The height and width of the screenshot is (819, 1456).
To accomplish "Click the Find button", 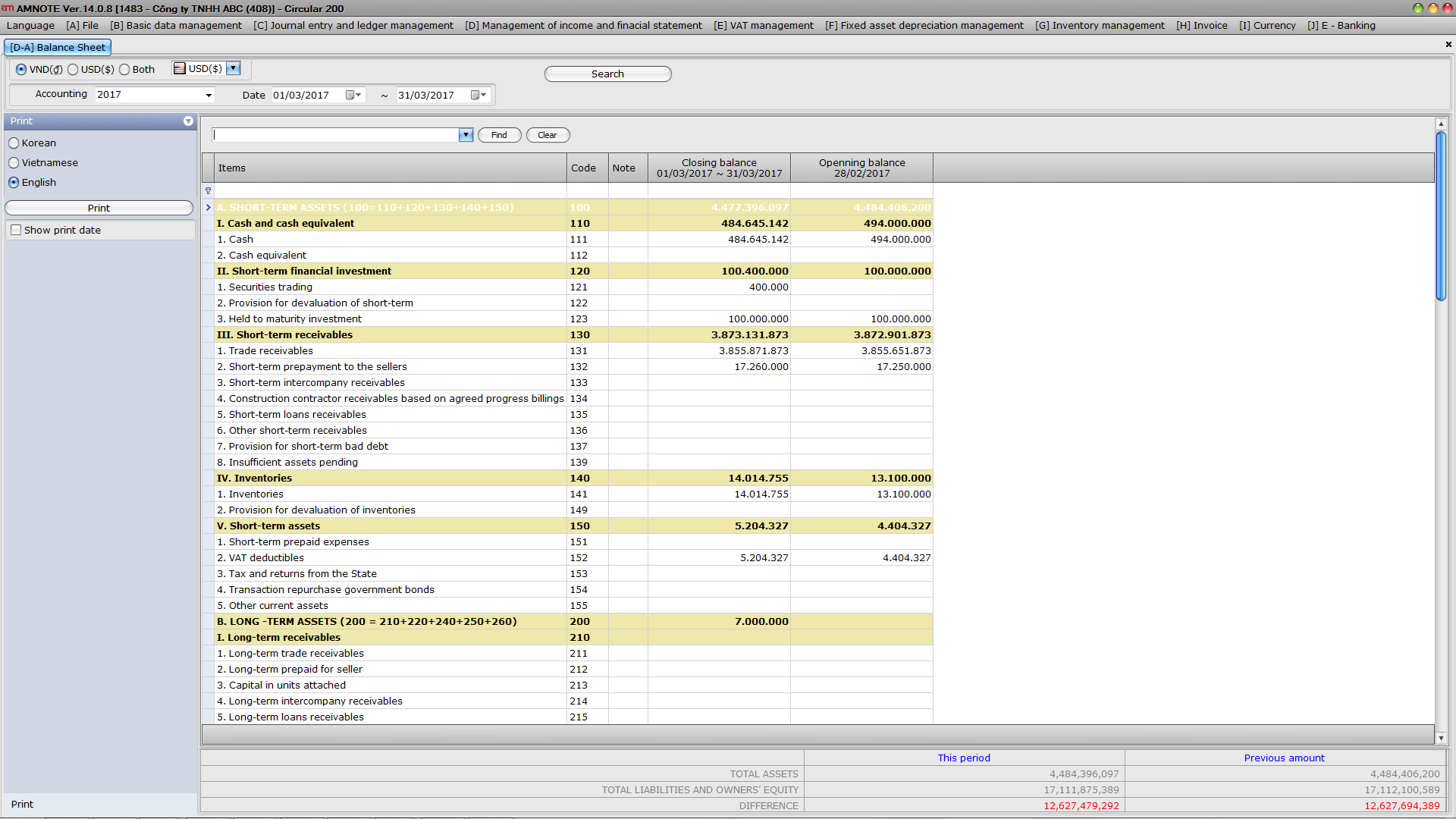I will (499, 135).
